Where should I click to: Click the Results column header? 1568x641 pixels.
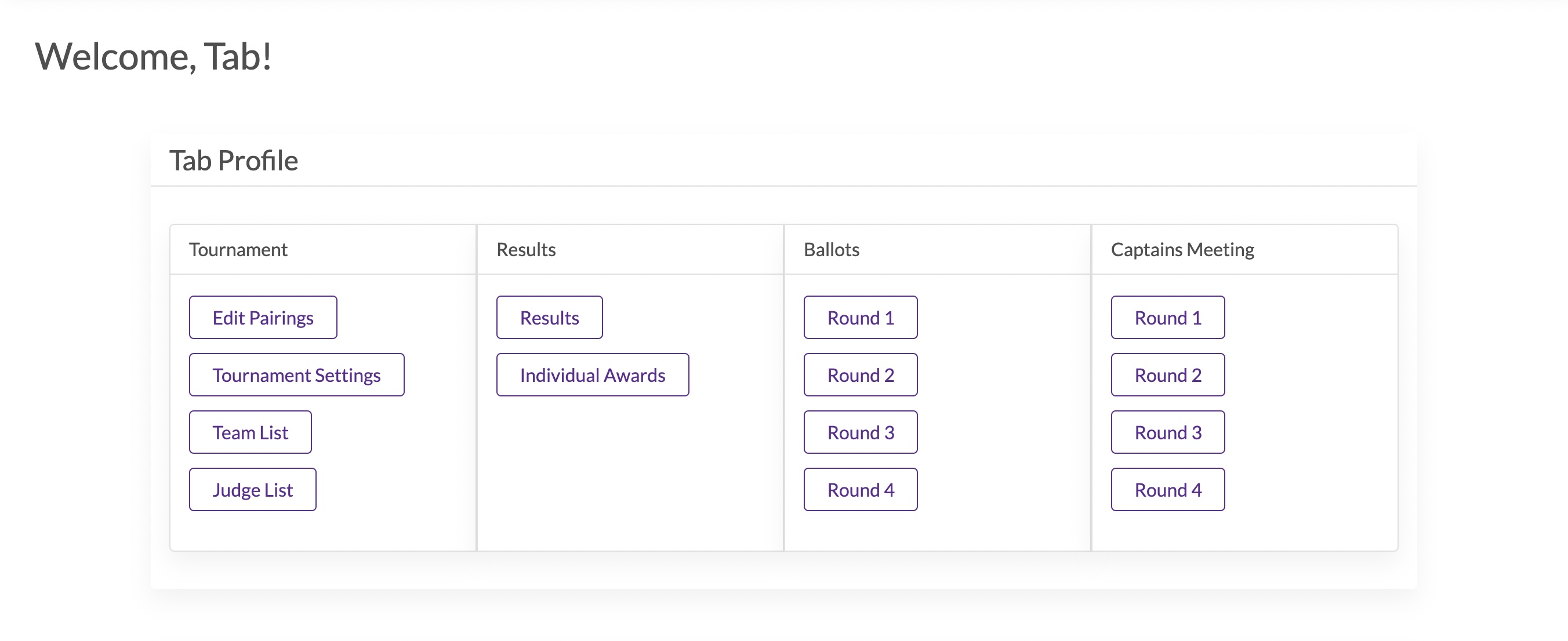526,249
